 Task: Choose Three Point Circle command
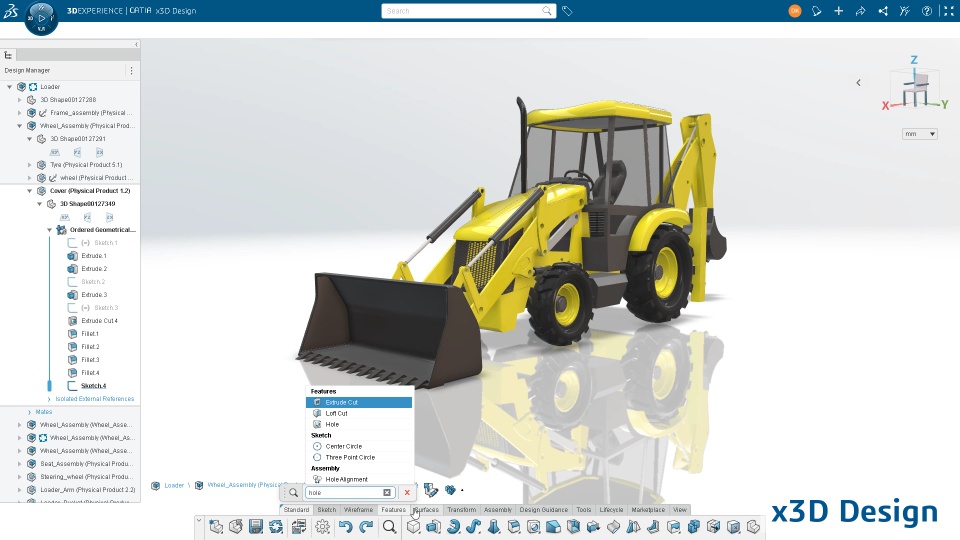pyautogui.click(x=359, y=457)
